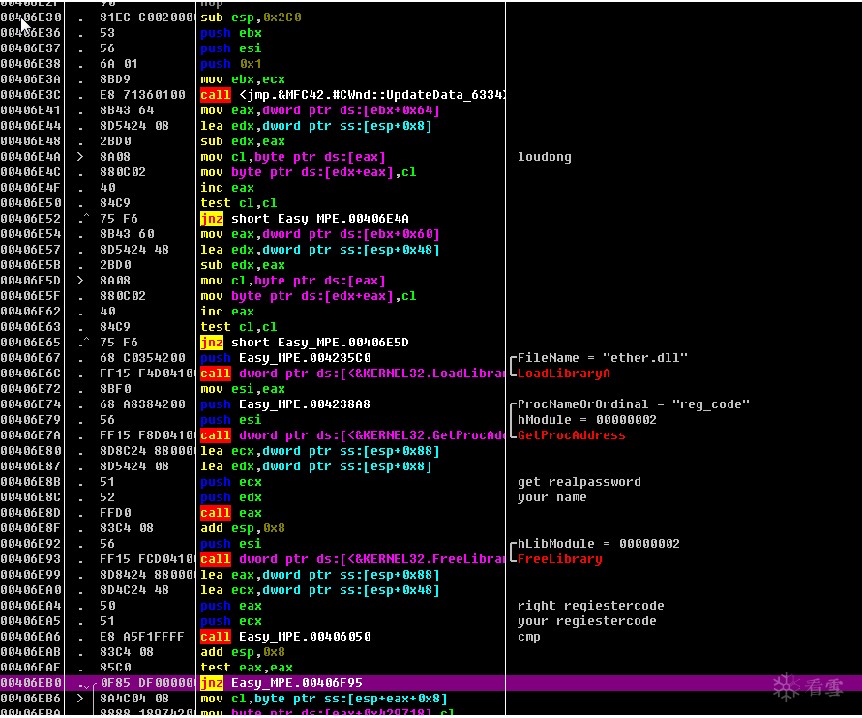Click address 00406E8D

[x=31, y=513]
